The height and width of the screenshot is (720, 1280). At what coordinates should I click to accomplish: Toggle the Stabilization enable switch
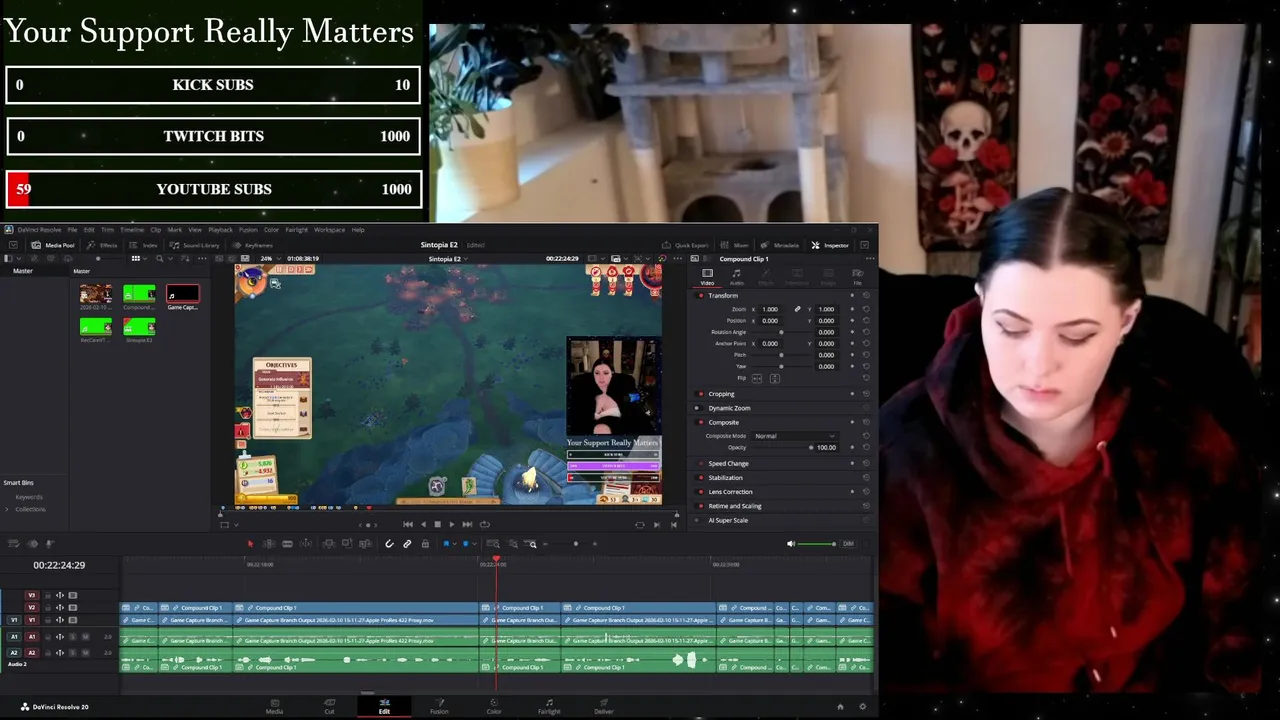click(x=700, y=478)
